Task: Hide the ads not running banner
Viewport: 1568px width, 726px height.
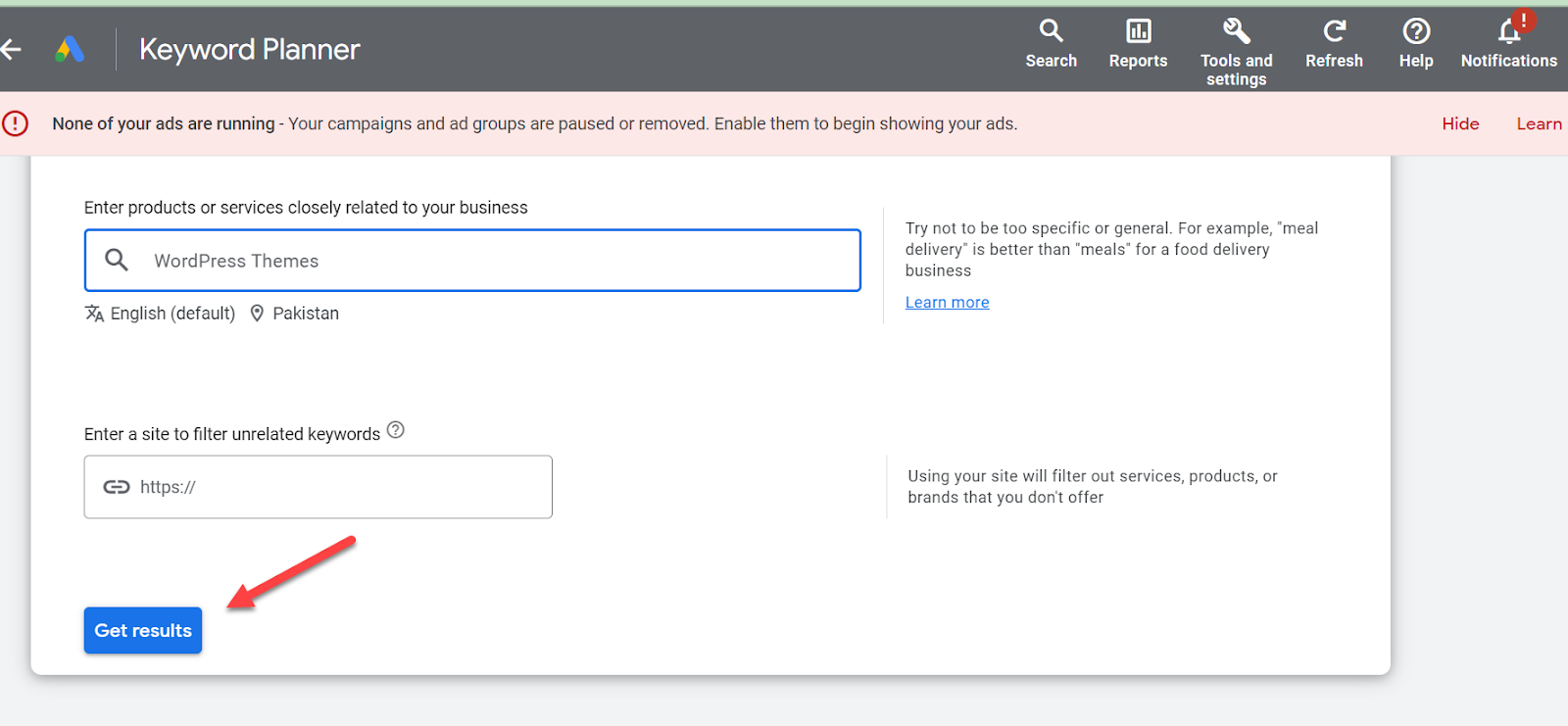Action: pos(1460,123)
